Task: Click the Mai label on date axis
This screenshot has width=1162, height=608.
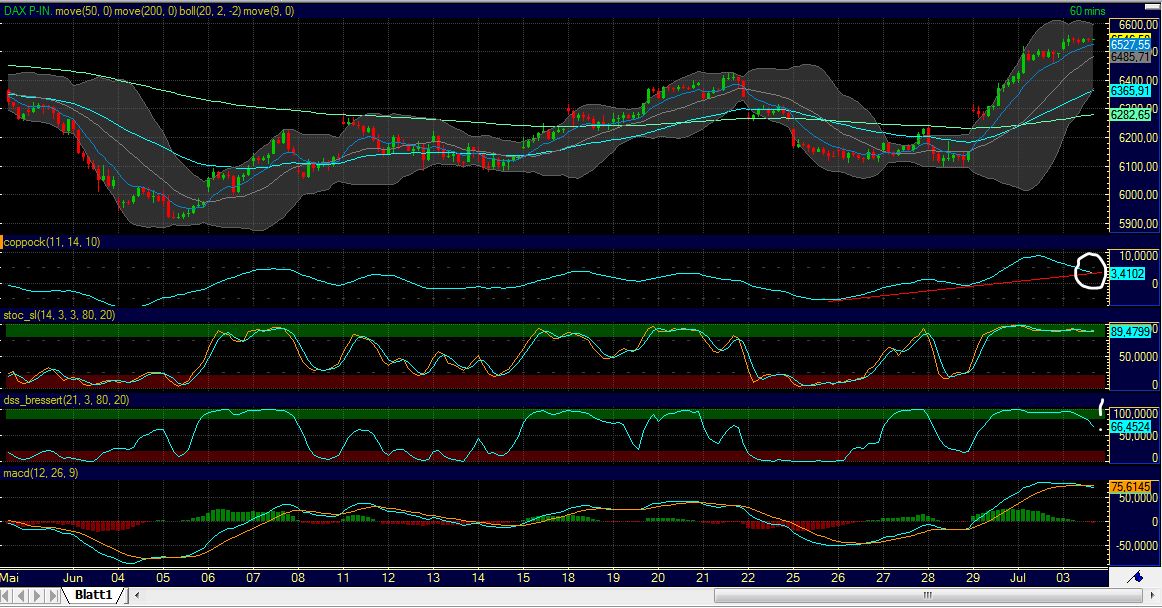Action: point(10,578)
